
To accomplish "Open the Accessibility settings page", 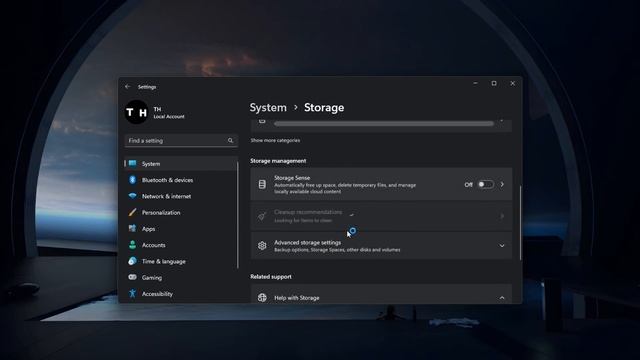I will coord(181,294).
